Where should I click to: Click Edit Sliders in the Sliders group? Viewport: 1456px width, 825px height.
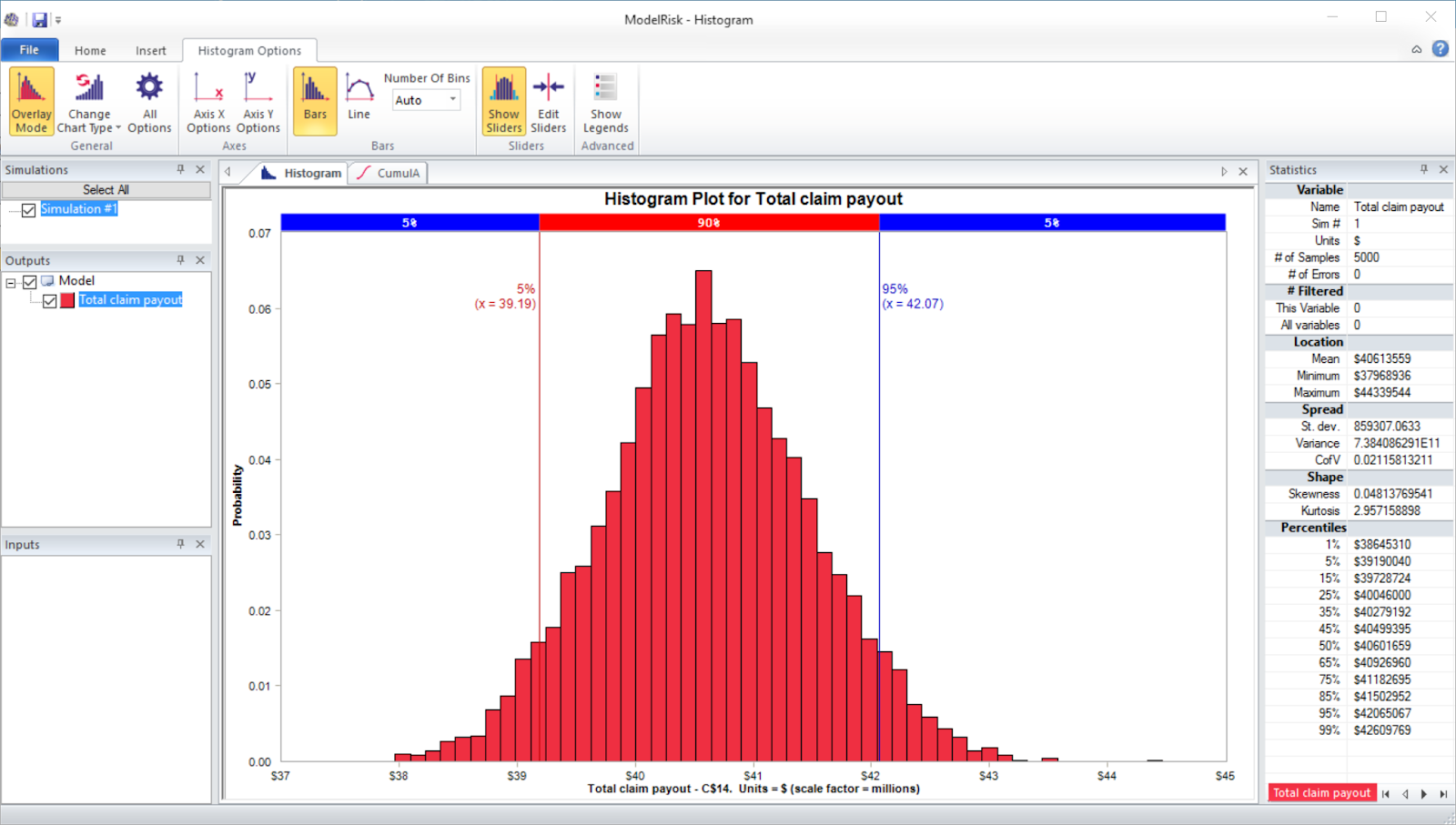[x=548, y=100]
